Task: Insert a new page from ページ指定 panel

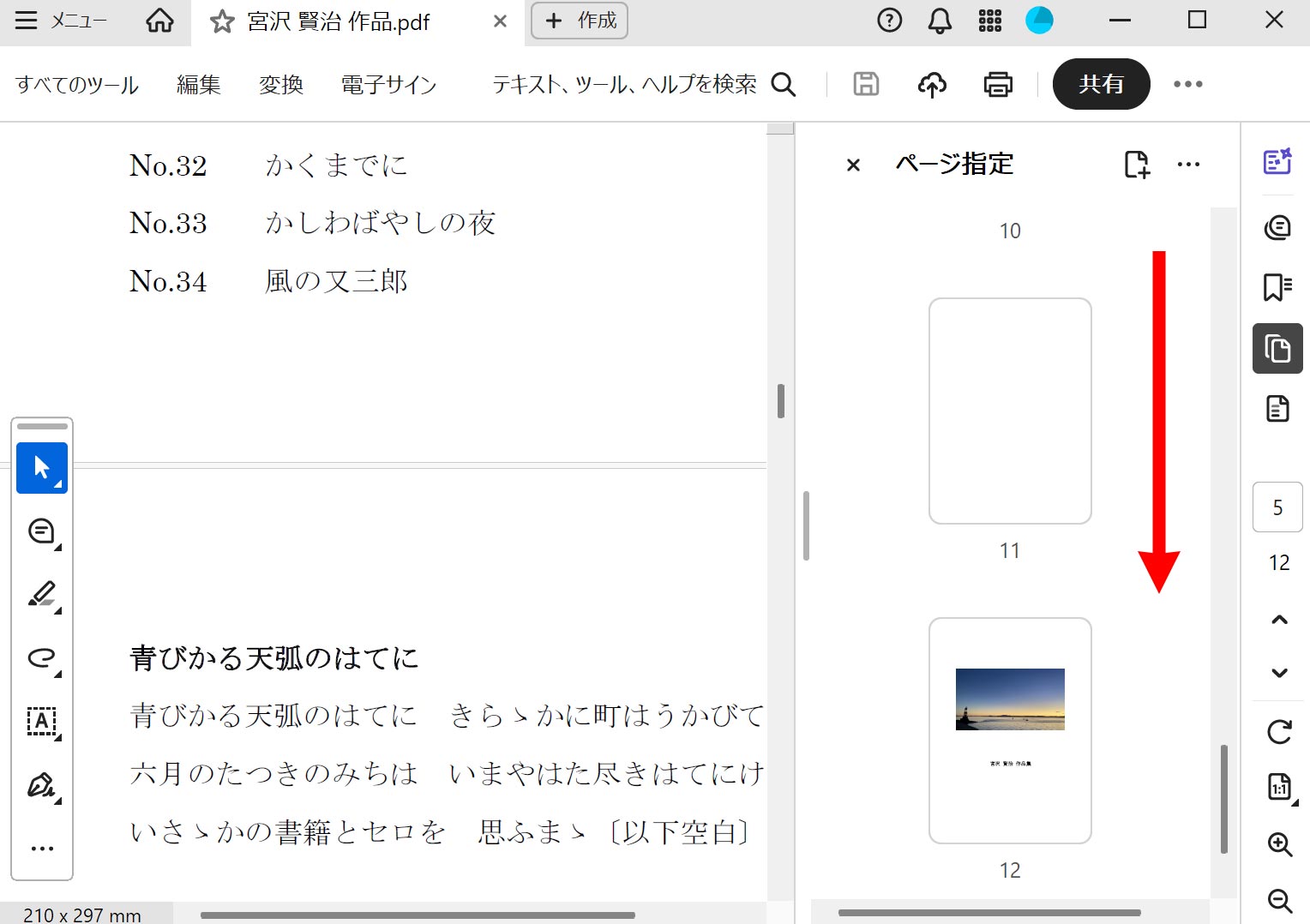Action: point(1137,165)
